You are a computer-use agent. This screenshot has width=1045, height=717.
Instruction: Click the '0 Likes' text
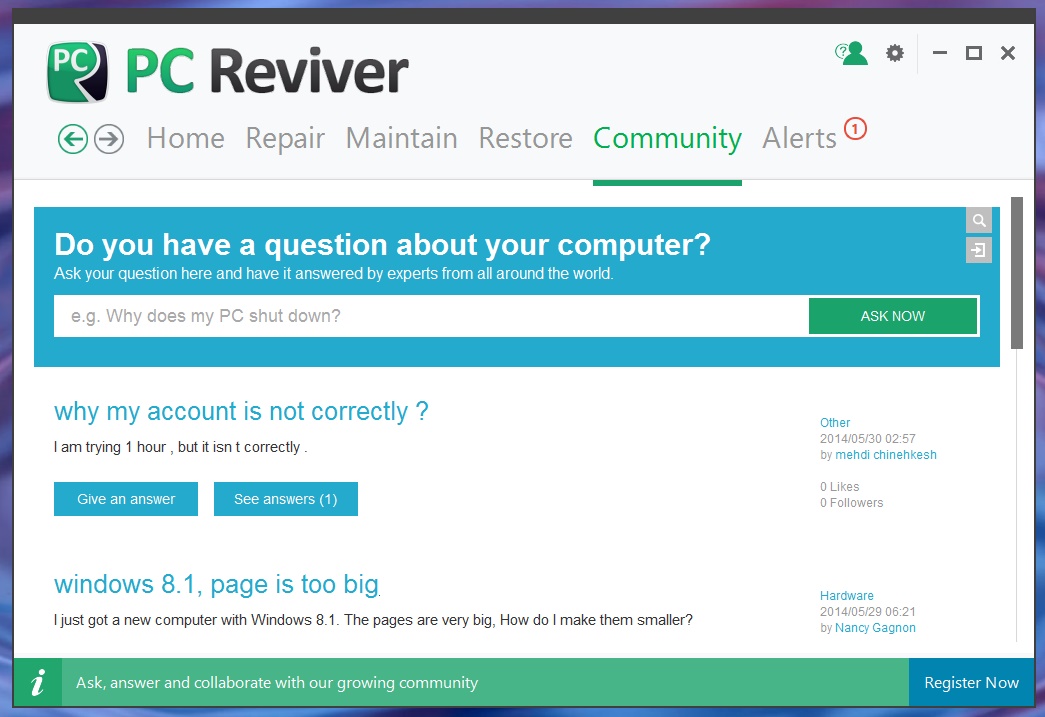click(839, 486)
